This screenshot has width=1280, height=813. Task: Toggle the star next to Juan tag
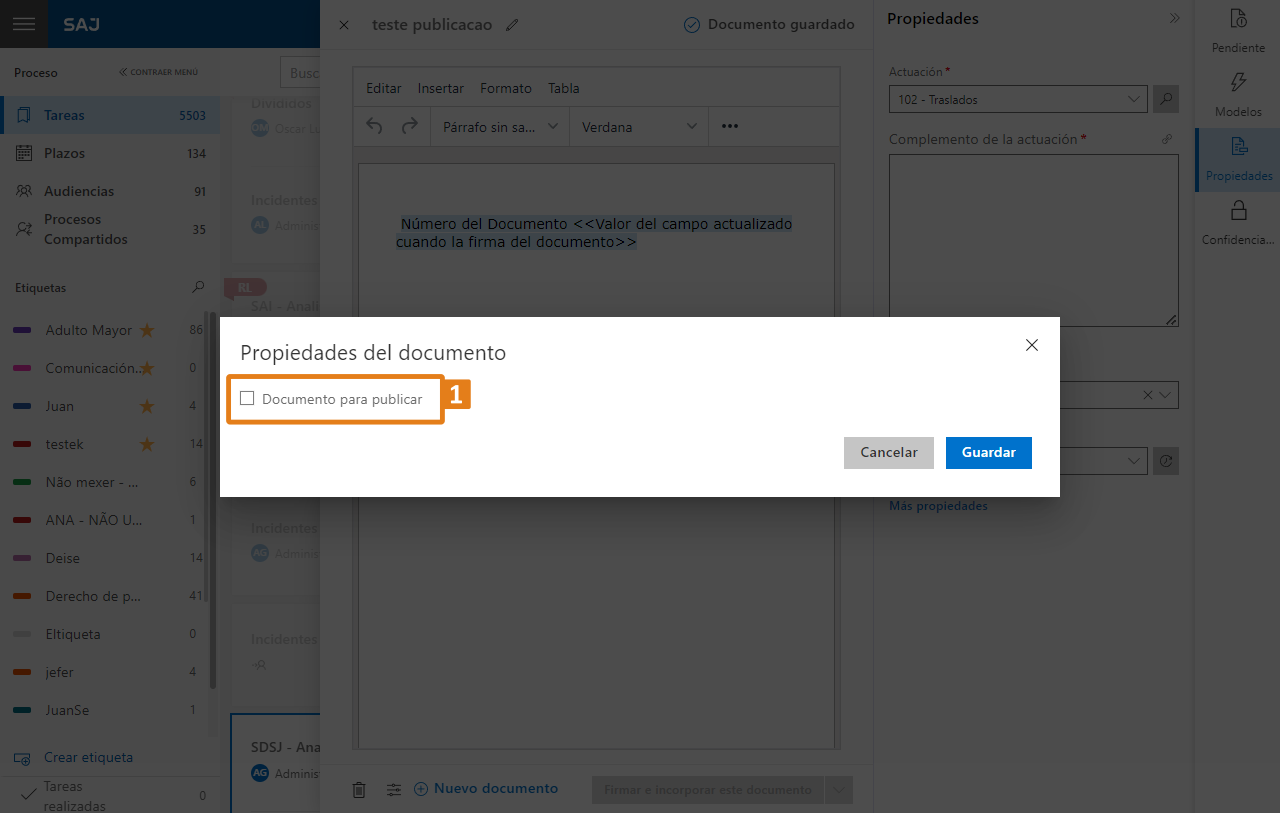click(x=147, y=406)
